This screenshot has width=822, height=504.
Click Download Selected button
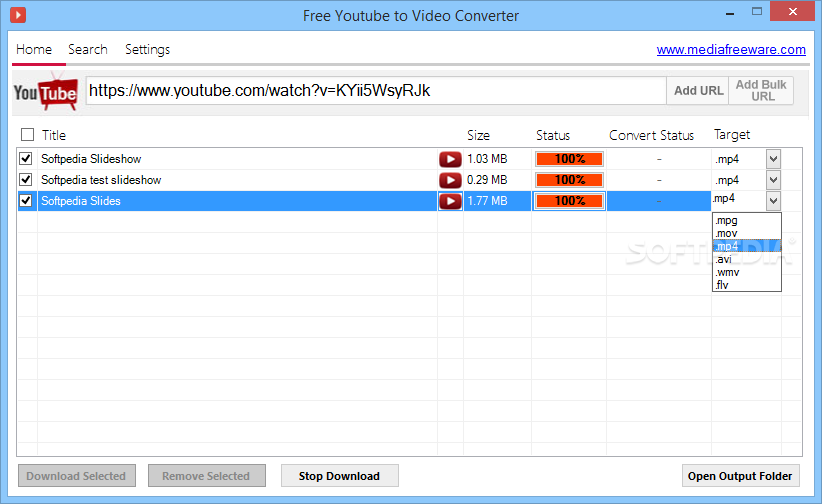point(77,476)
